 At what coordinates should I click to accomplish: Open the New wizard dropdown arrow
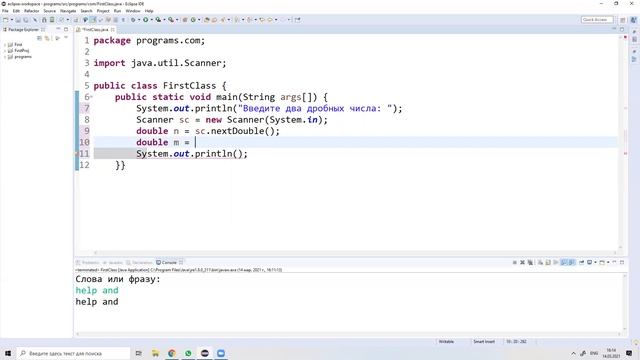pos(11,20)
